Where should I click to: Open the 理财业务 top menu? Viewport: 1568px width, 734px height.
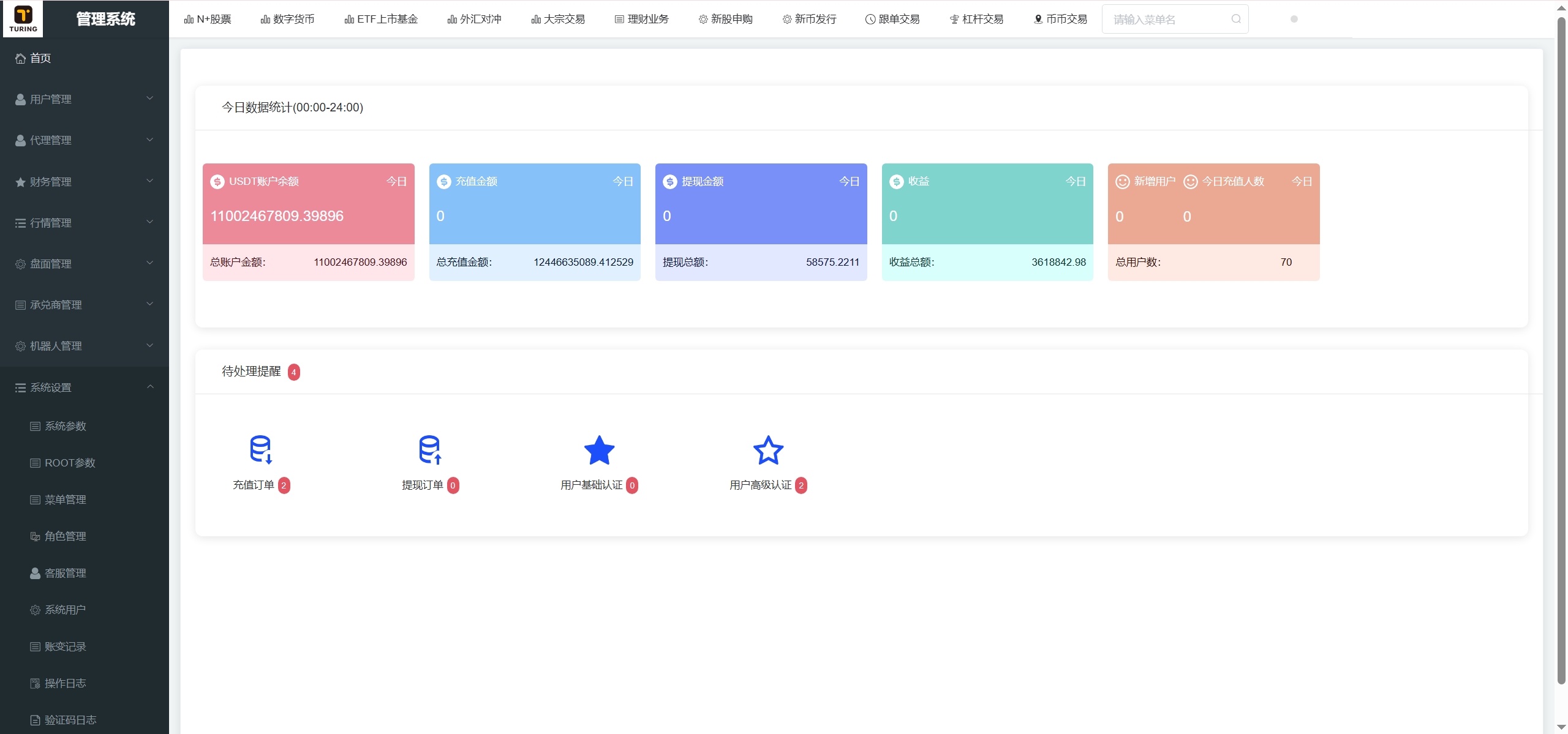642,20
